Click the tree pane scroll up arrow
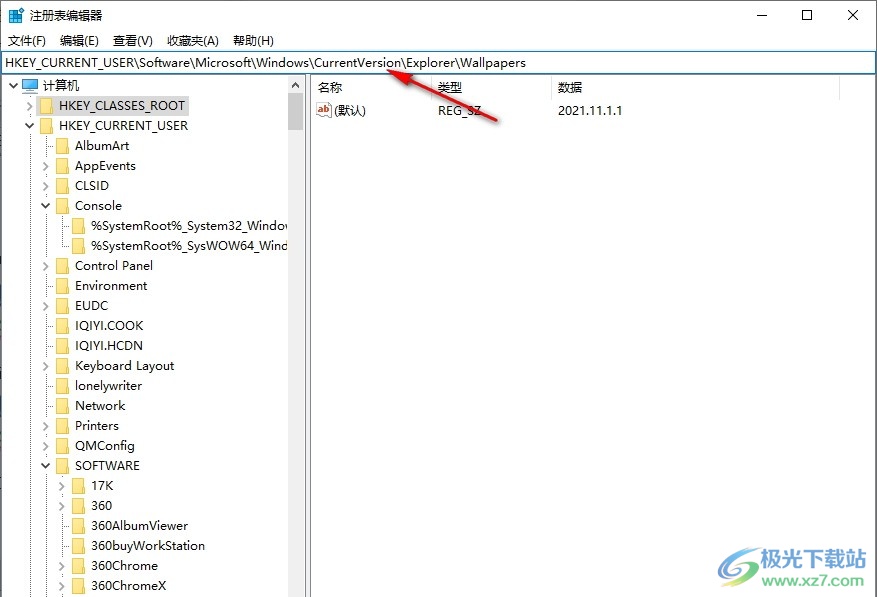 click(x=295, y=85)
